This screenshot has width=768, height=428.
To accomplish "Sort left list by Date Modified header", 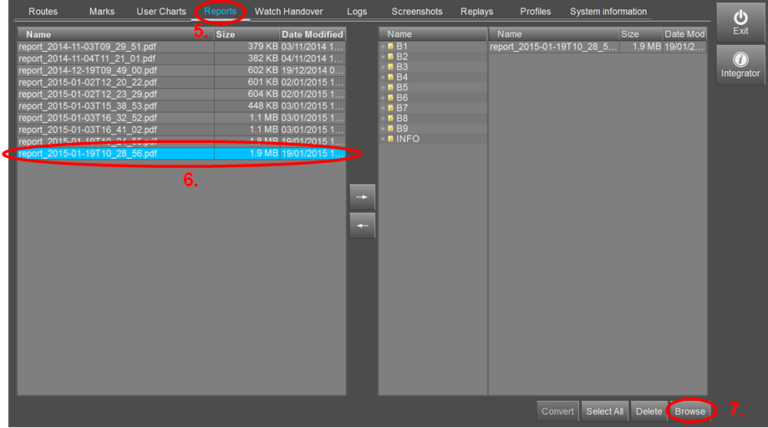I will tap(312, 34).
